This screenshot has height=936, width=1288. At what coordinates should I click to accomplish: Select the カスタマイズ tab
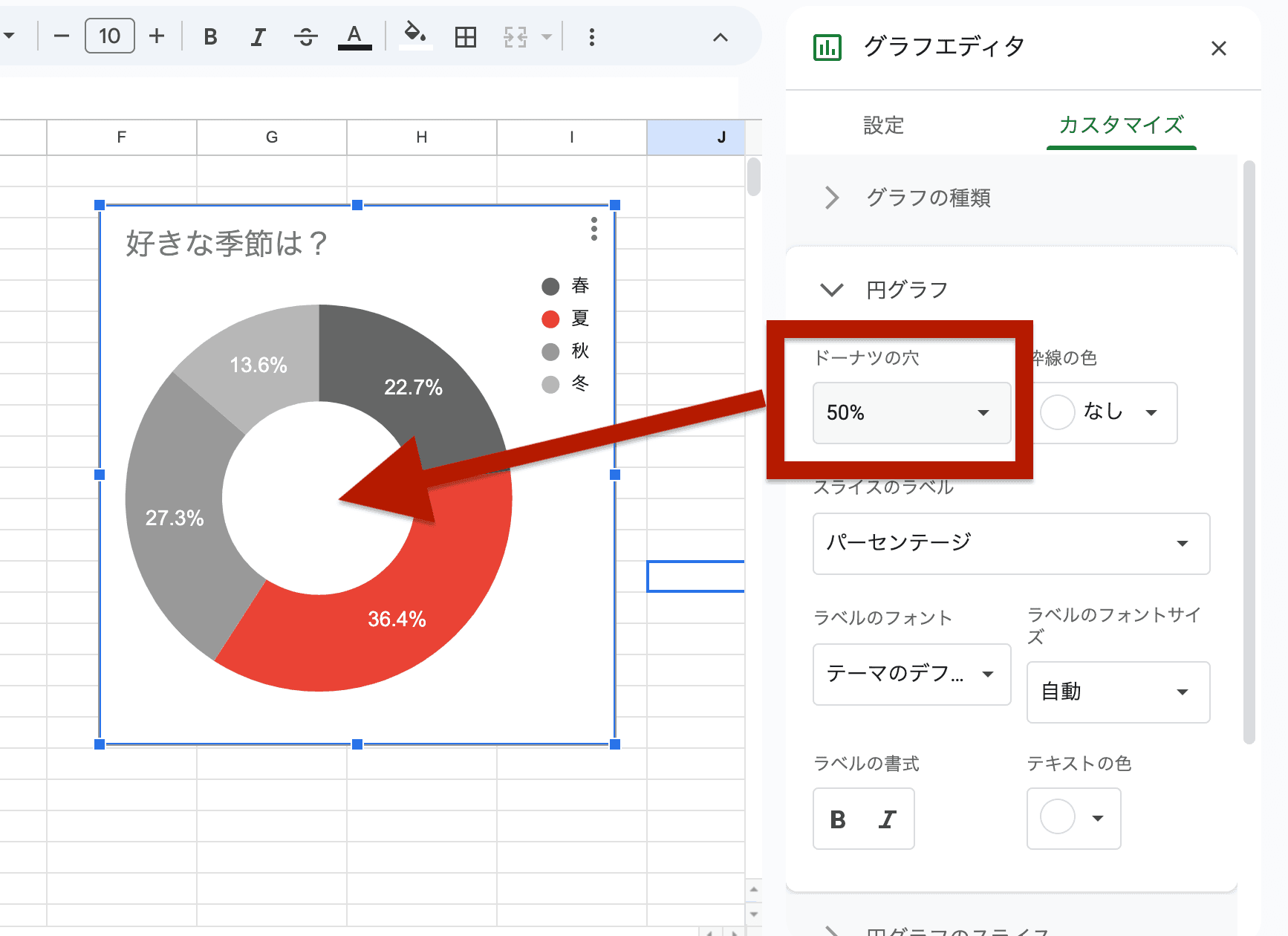pyautogui.click(x=1120, y=126)
